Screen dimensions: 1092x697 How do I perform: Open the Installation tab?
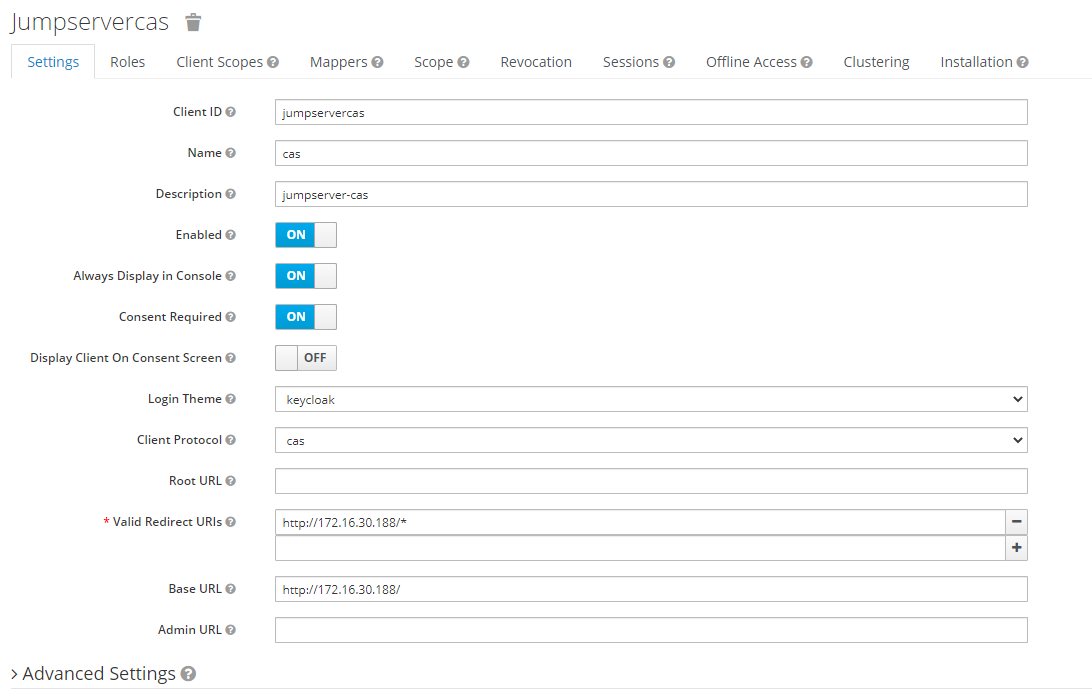click(976, 62)
